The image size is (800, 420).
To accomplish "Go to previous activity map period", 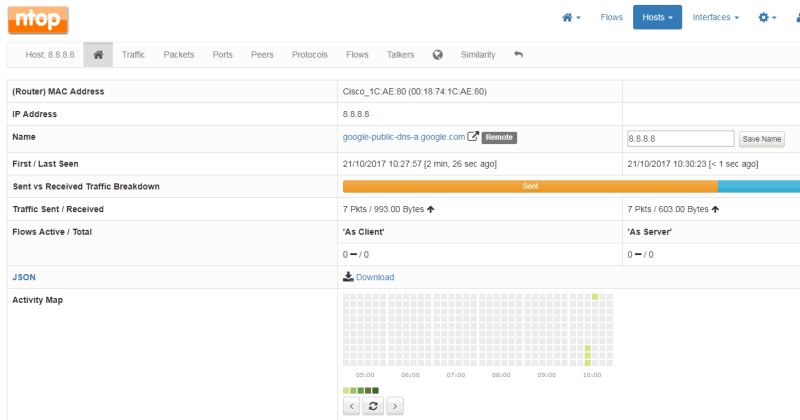I will pos(352,406).
